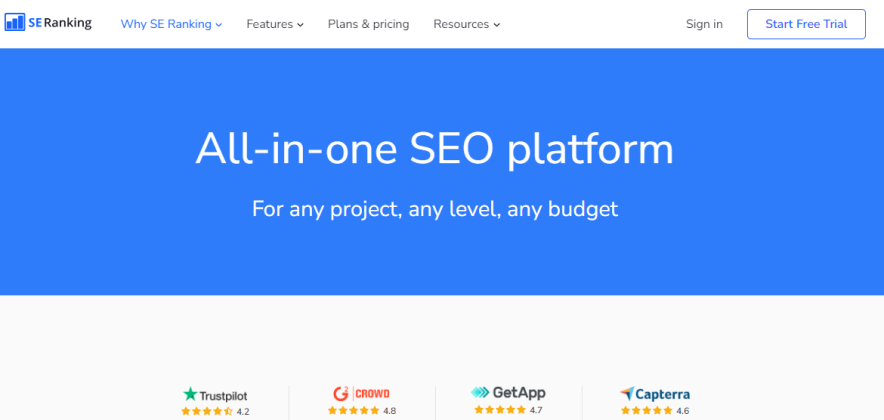This screenshot has height=420, width=884.
Task: Click the G2 Crowd star rating
Action: 353,411
